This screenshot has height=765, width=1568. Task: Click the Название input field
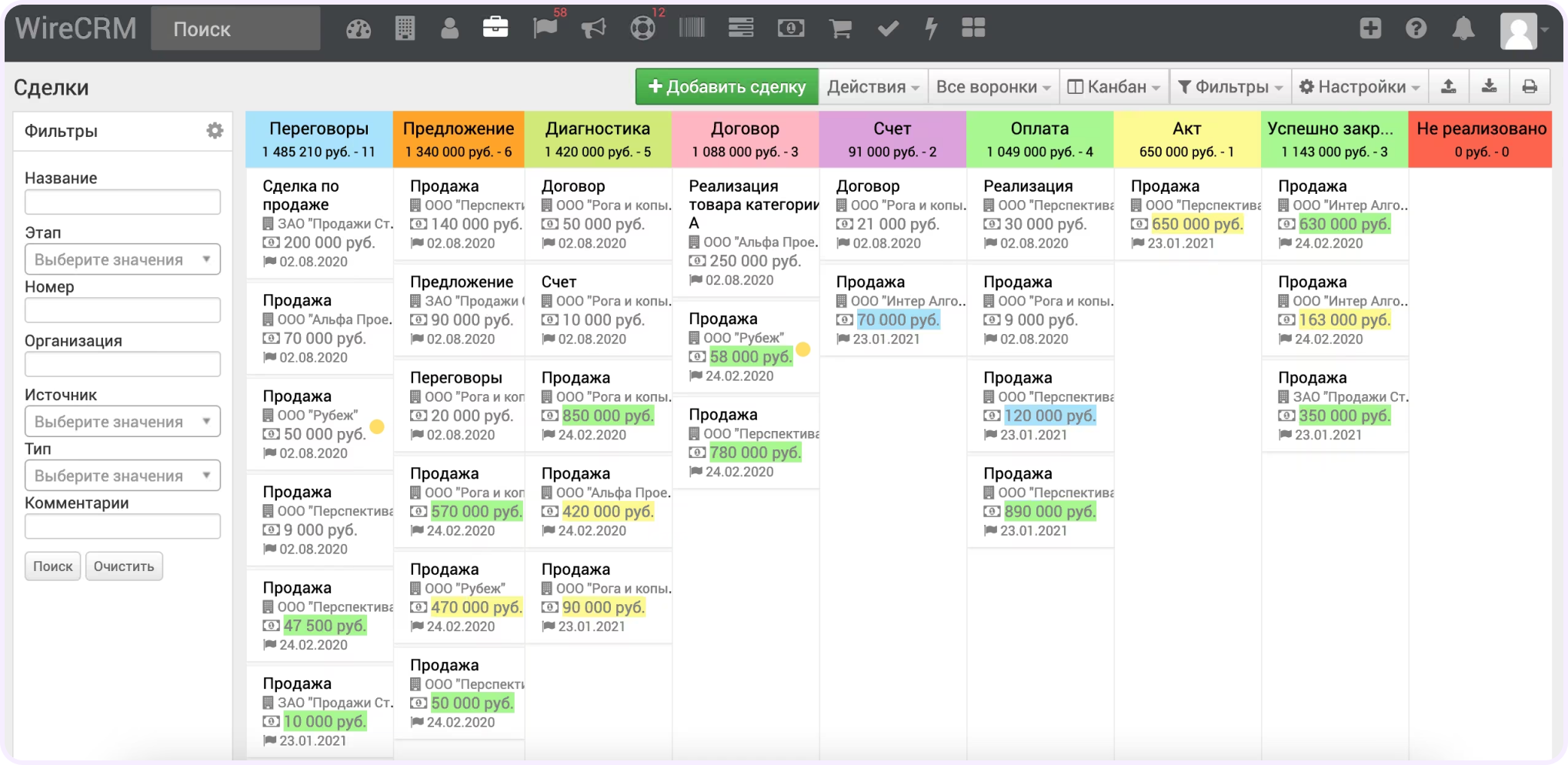(x=122, y=202)
